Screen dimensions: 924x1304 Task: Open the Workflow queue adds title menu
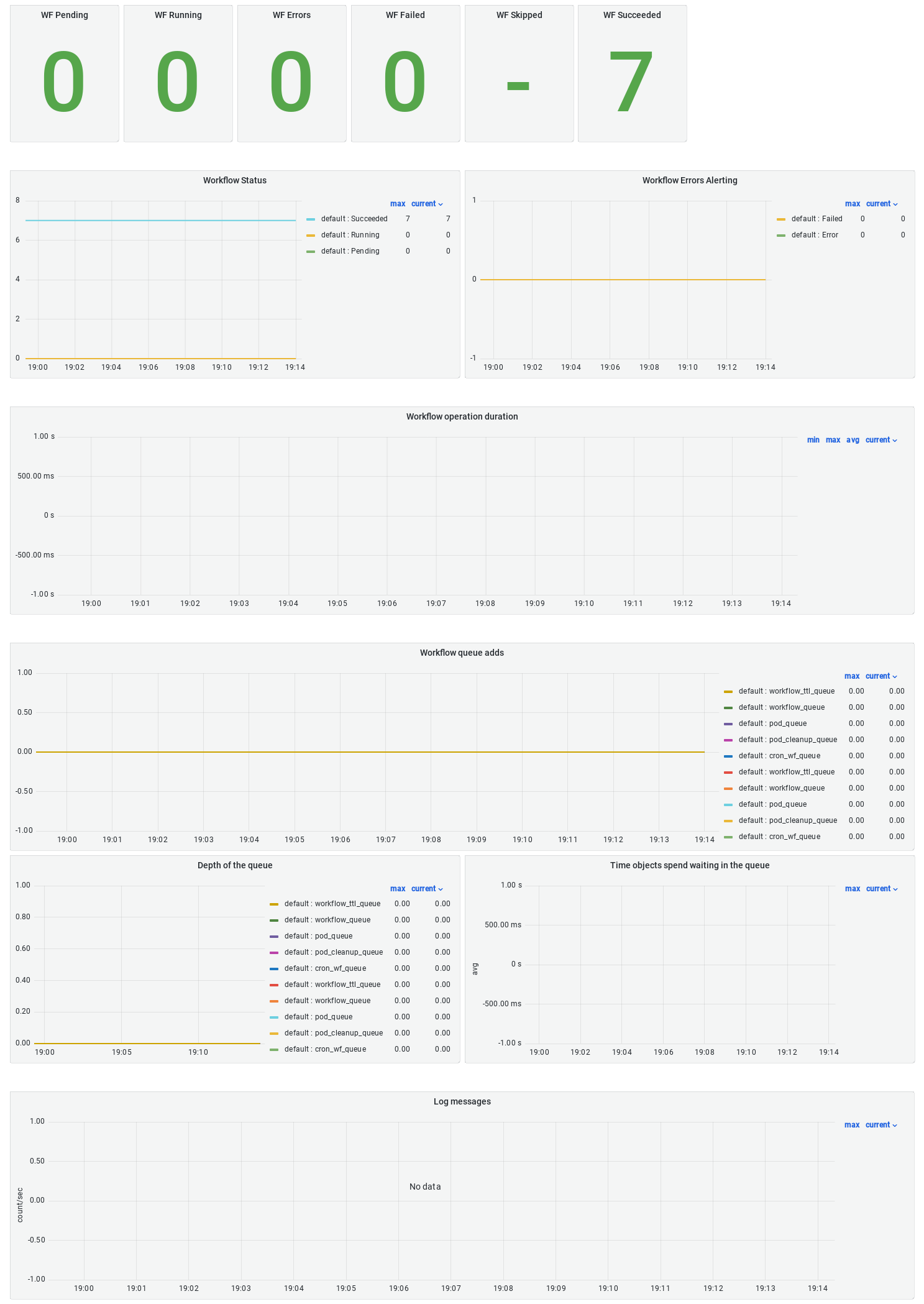click(462, 653)
